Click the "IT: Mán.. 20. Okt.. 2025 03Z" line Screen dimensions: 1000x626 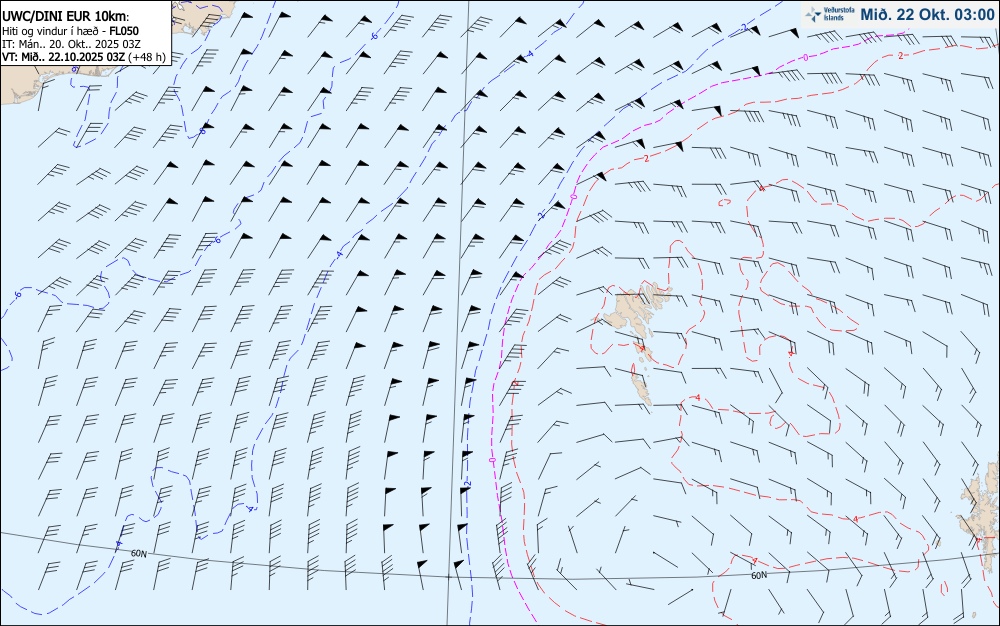click(x=71, y=44)
